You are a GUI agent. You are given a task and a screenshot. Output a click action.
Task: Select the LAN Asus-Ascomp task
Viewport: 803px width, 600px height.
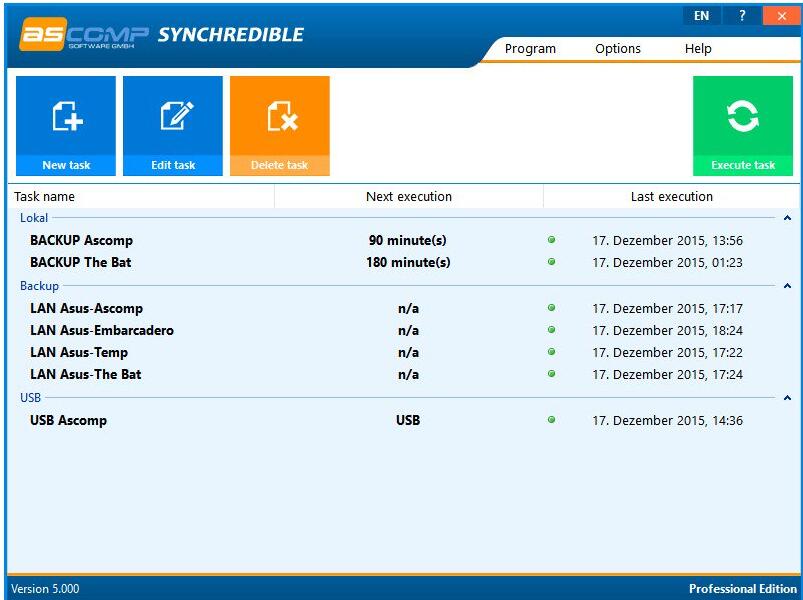87,308
